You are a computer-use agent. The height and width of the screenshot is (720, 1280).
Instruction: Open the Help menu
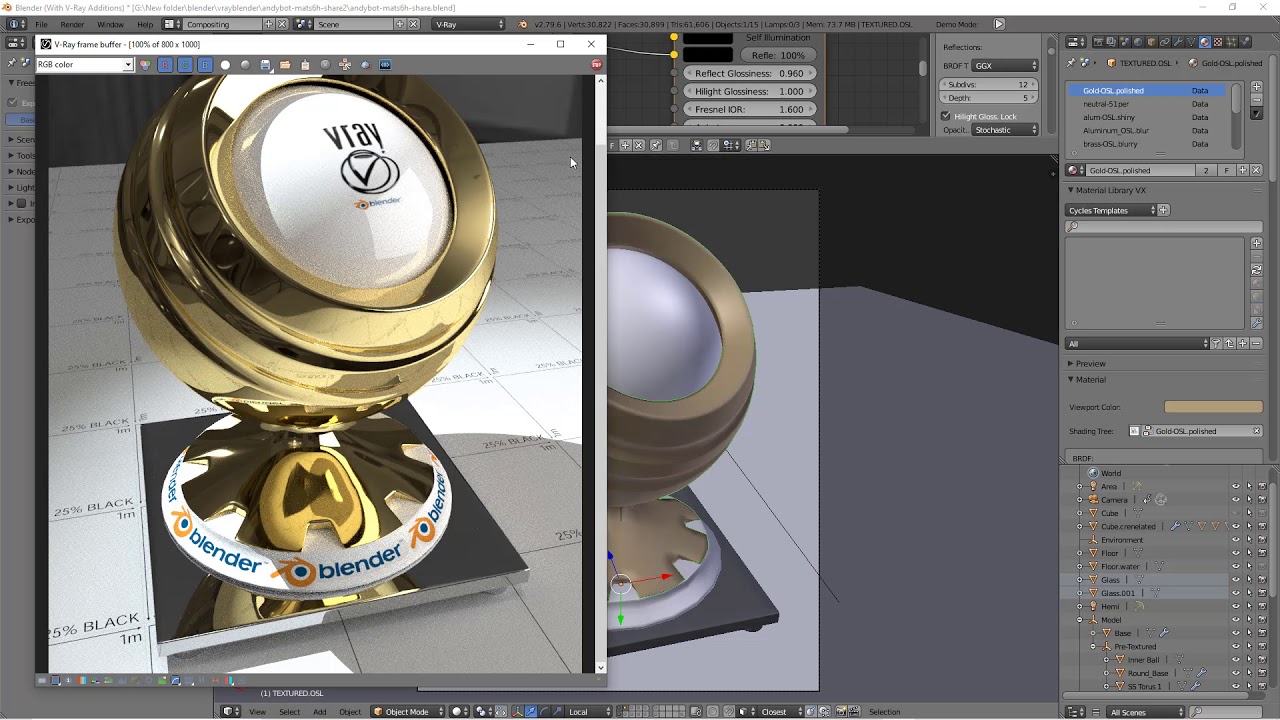[145, 24]
